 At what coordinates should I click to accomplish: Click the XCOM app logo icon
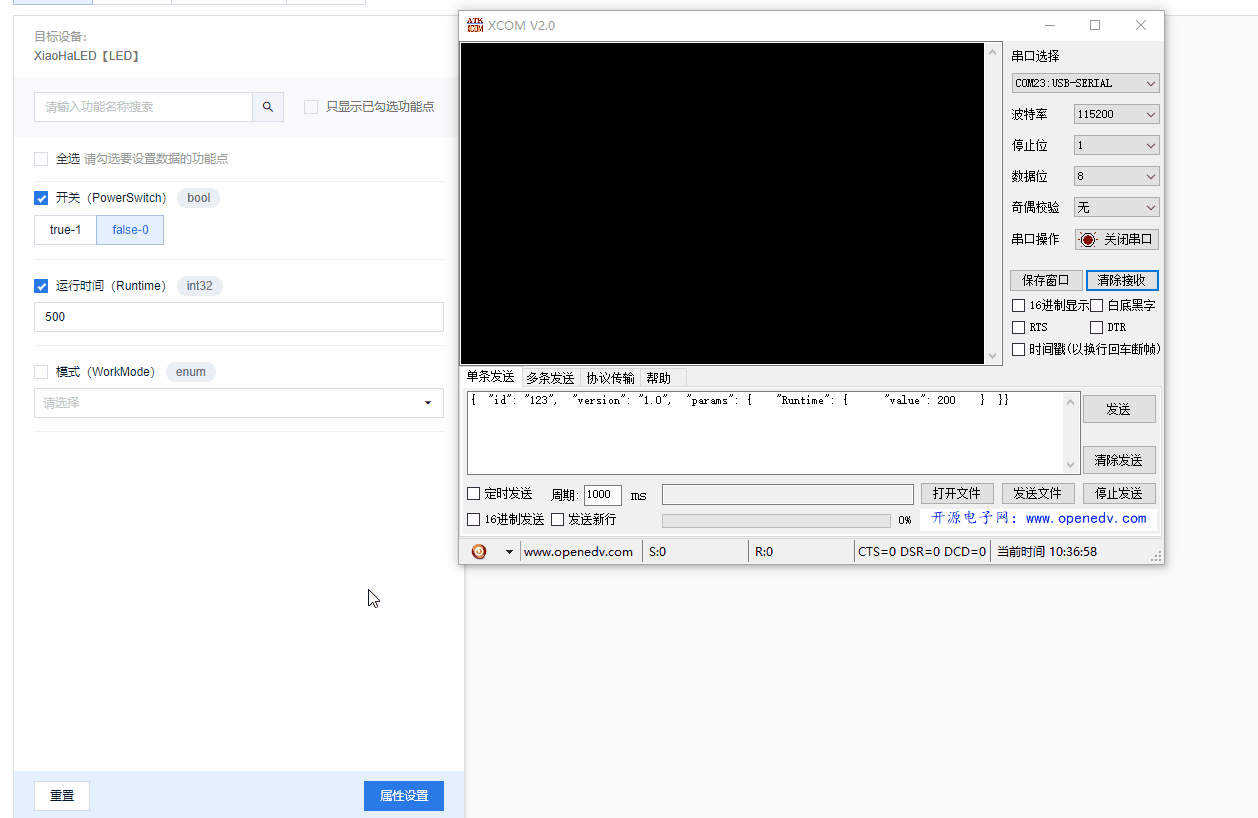point(475,25)
